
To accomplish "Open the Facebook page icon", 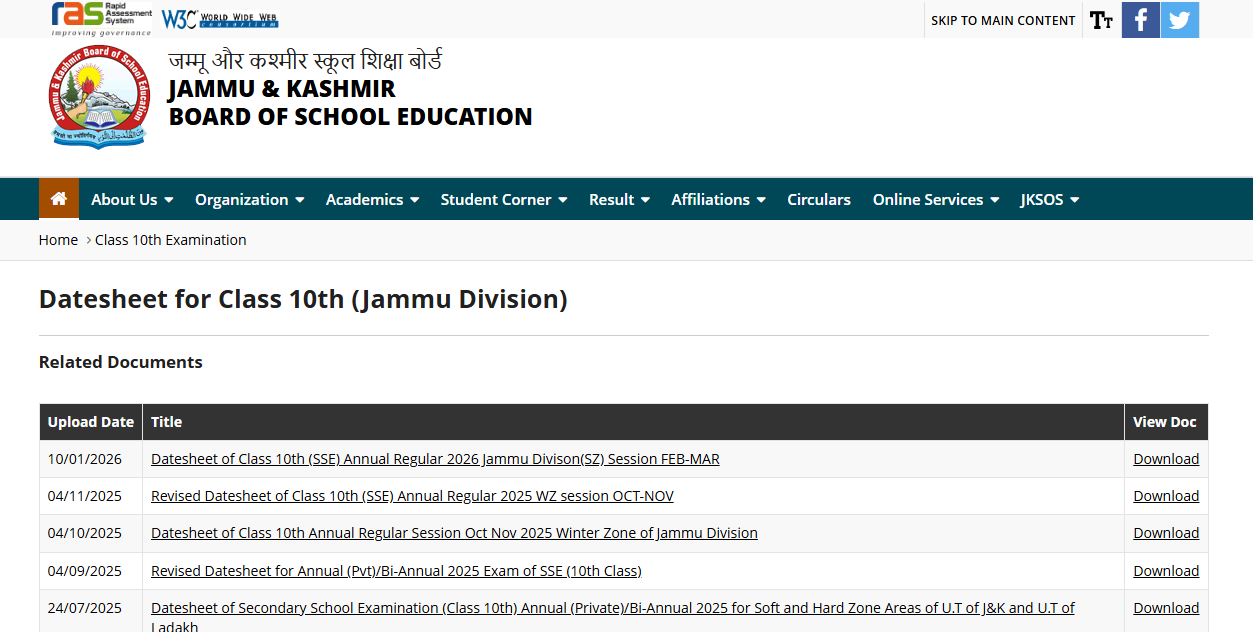I will [1140, 20].
